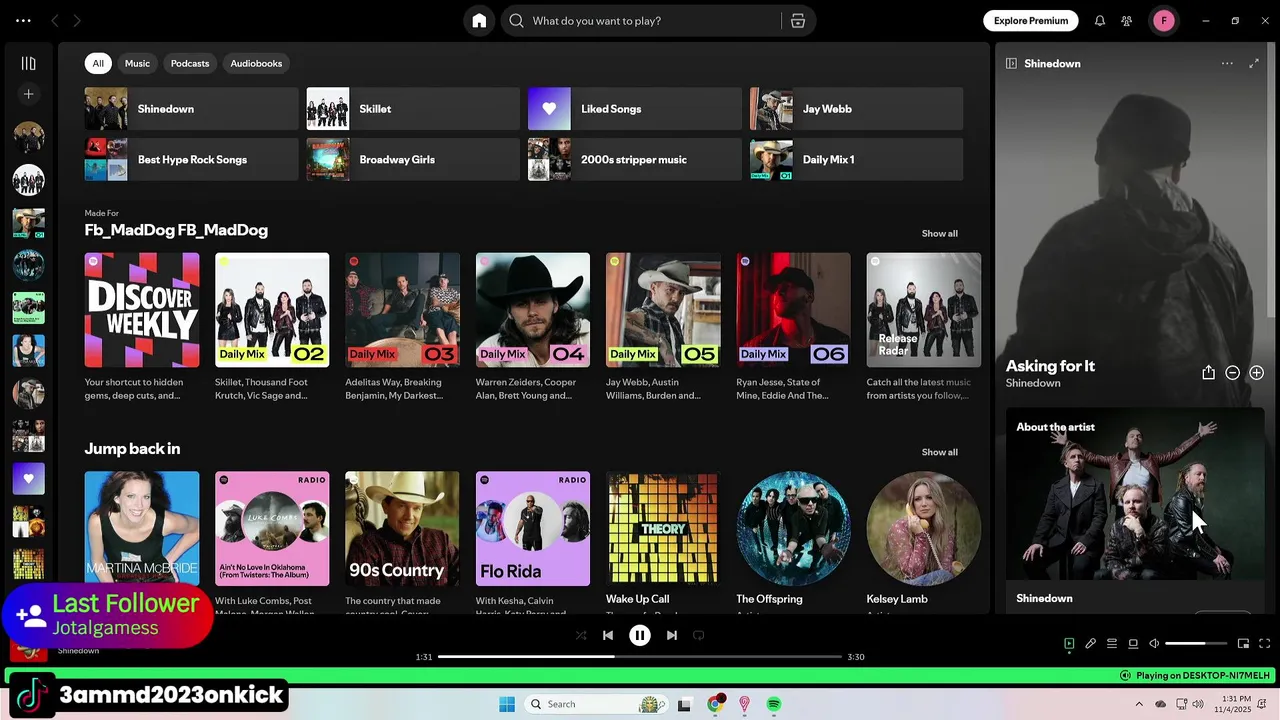Select the Music filter chip
This screenshot has width=1280, height=720.
137,63
